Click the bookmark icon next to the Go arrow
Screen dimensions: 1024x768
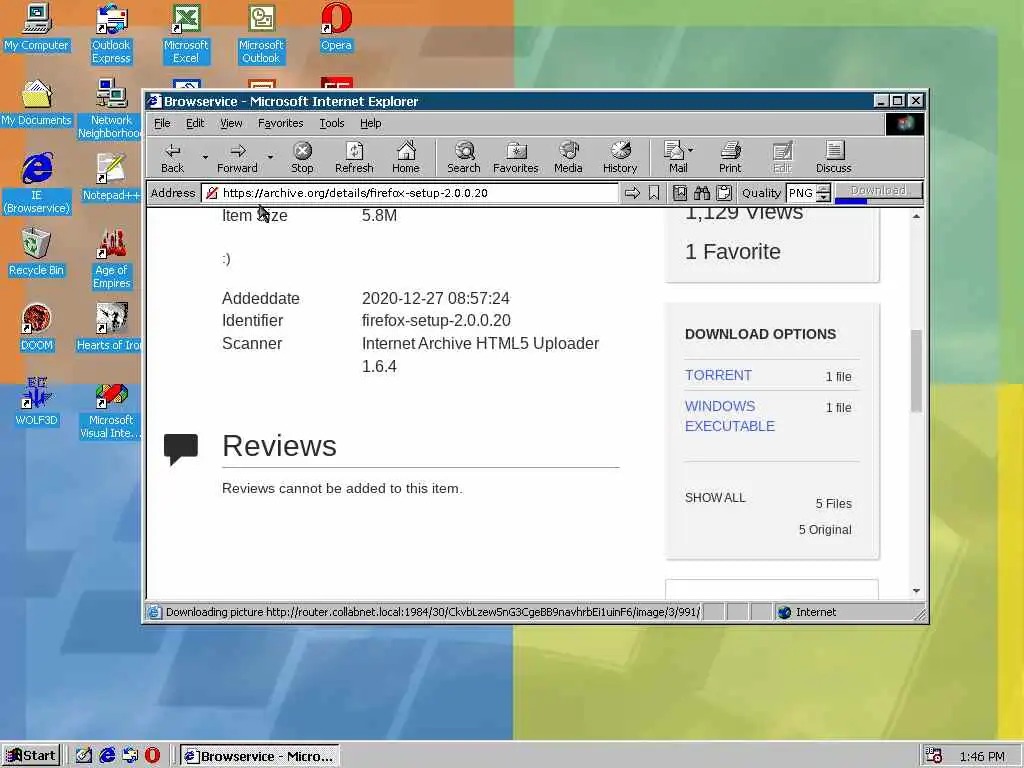click(654, 193)
